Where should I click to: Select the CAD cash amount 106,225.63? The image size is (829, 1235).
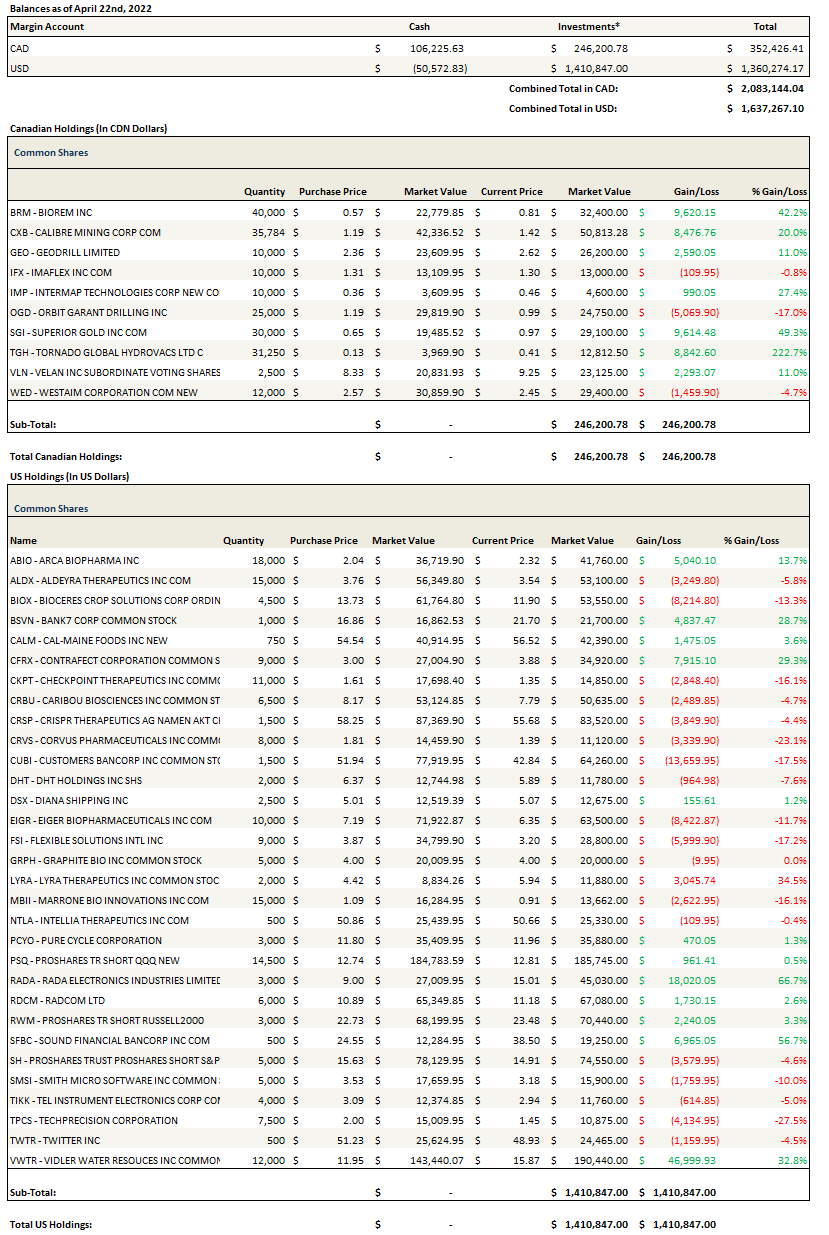pyautogui.click(x=436, y=48)
